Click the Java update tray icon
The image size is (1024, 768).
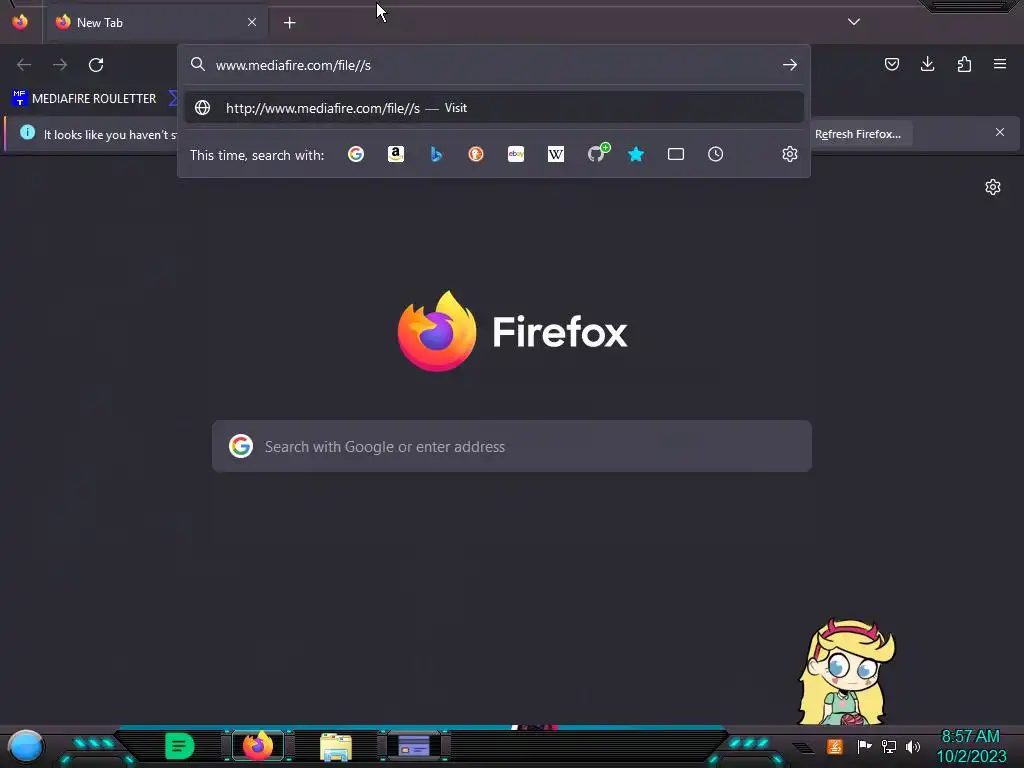(x=835, y=746)
